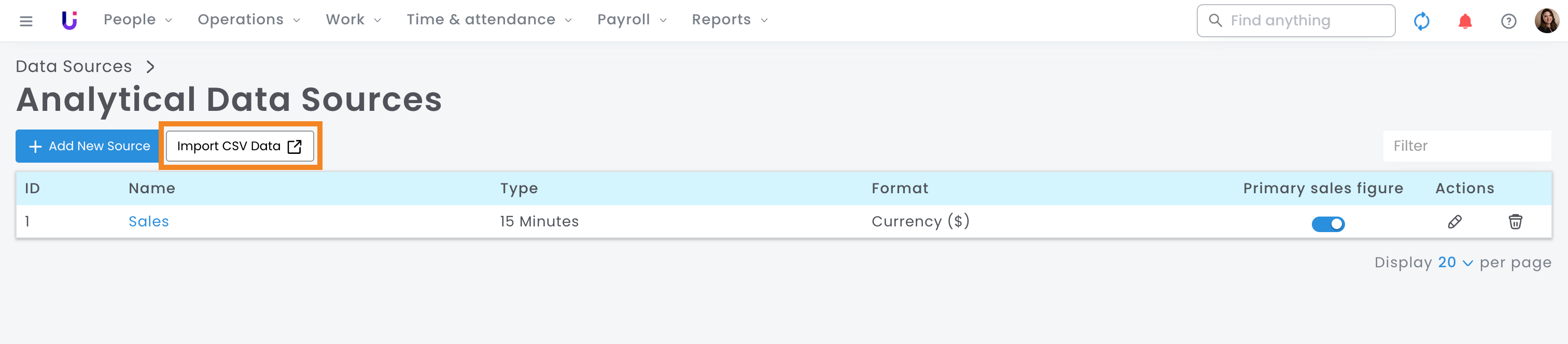
Task: Toggle primary sales figure for Sales
Action: tap(1327, 224)
